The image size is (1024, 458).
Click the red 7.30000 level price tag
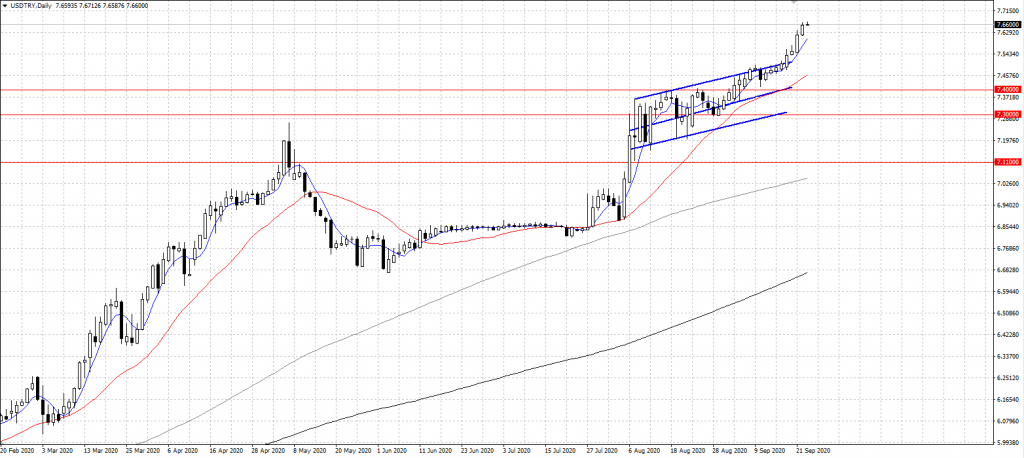[1006, 114]
